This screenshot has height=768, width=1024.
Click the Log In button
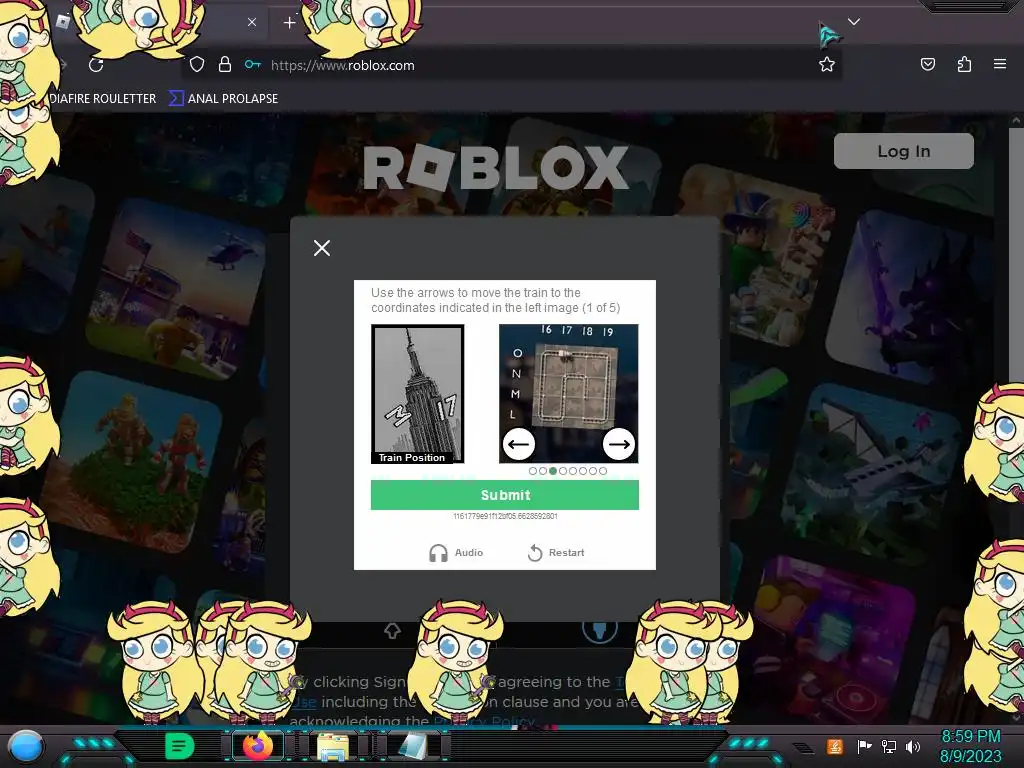[x=904, y=151]
